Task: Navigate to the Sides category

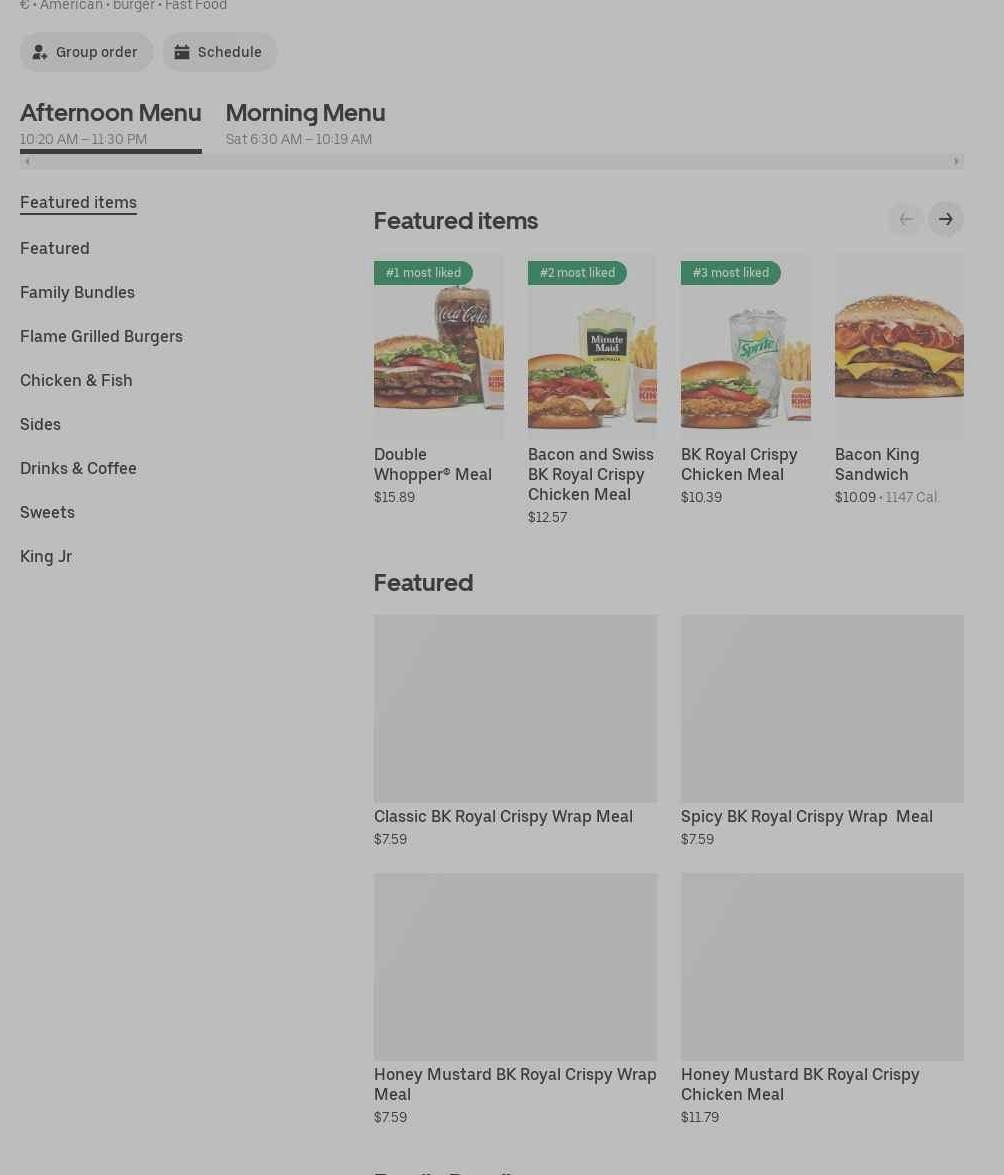Action: (40, 424)
